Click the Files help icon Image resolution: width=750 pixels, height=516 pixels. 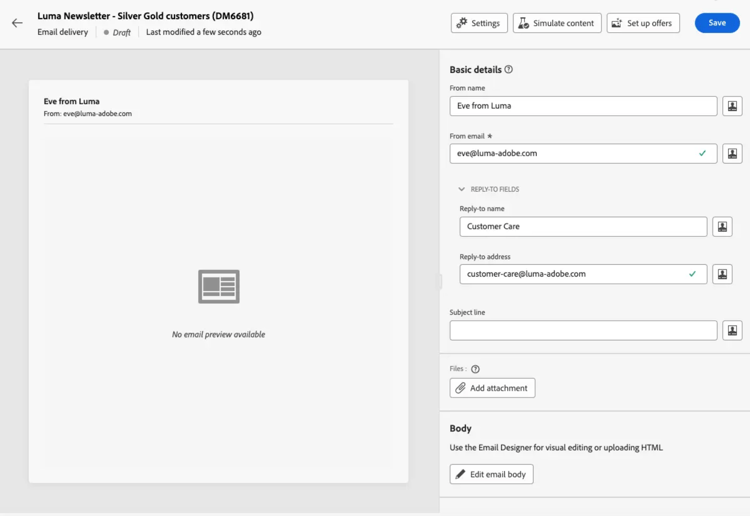tap(475, 369)
